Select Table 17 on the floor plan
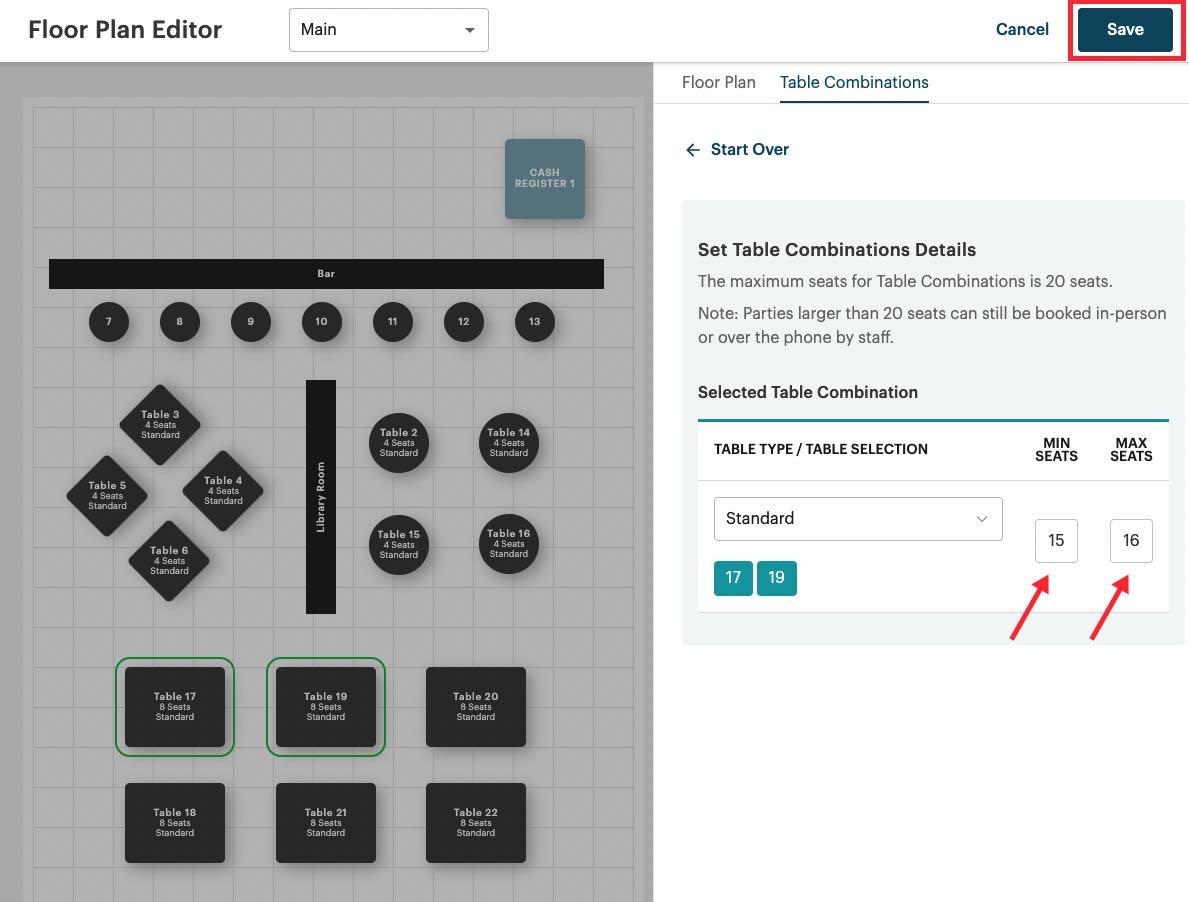 point(174,707)
